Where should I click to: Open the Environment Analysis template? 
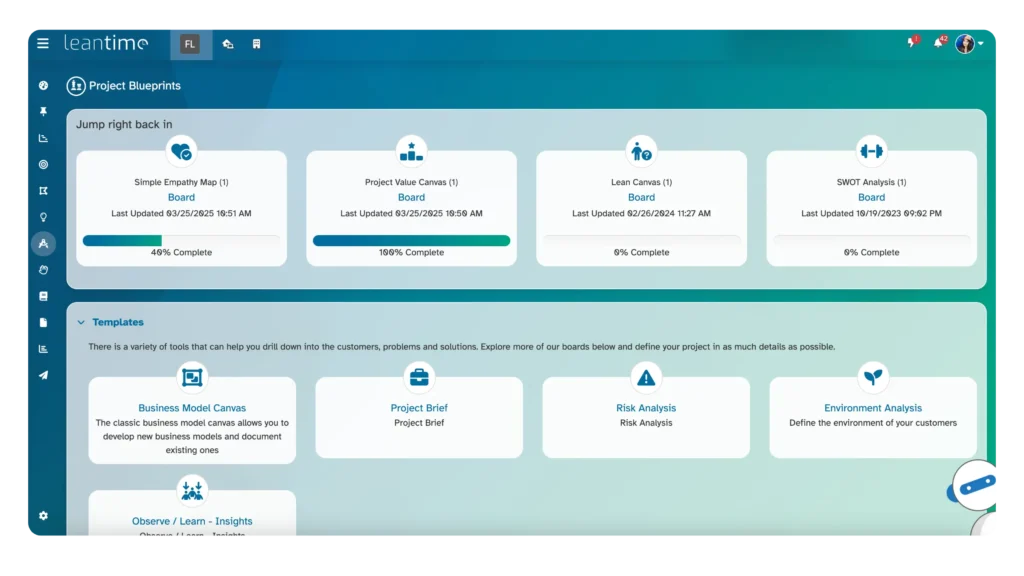pyautogui.click(x=873, y=408)
